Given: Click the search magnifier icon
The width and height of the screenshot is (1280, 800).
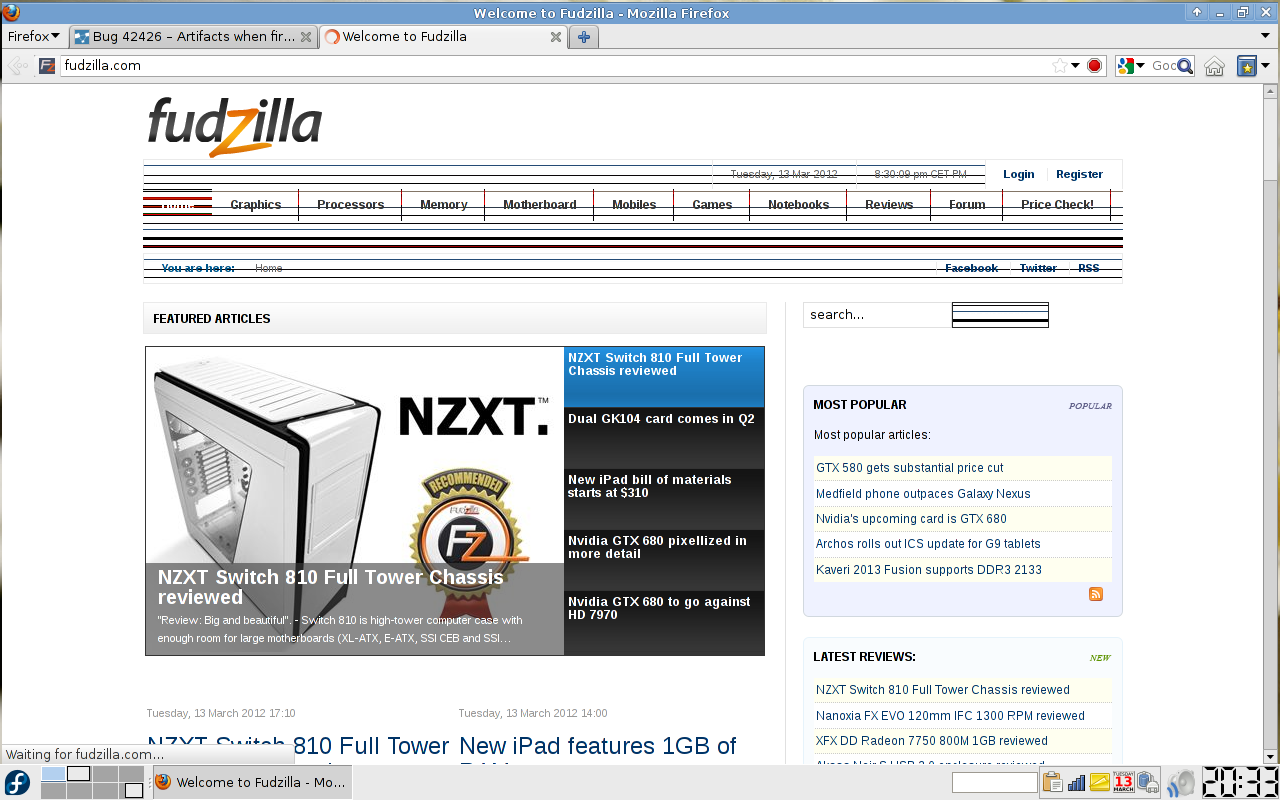Looking at the screenshot, I should pos(1185,66).
